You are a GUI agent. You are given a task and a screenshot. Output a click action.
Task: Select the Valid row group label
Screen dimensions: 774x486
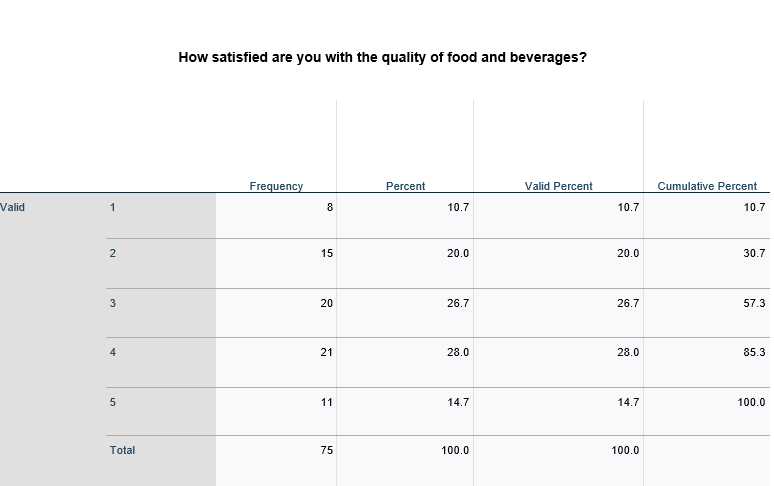pyautogui.click(x=13, y=208)
